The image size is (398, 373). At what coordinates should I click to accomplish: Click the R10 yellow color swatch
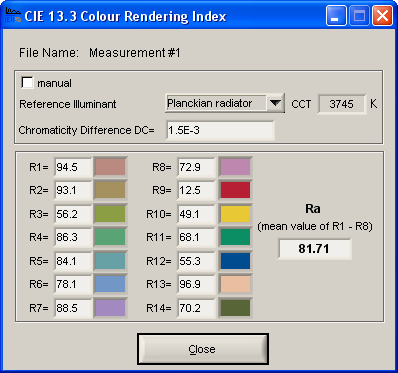[235, 214]
